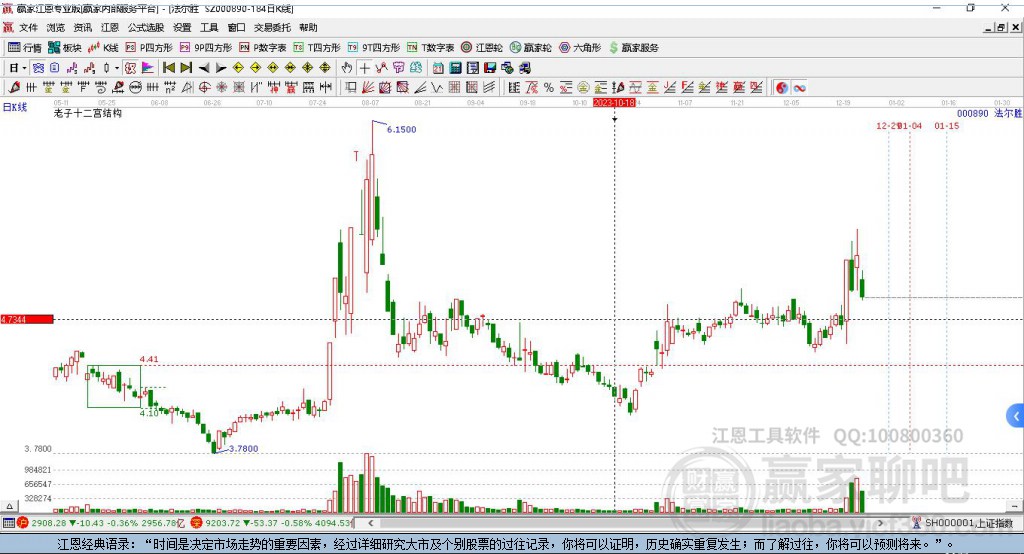Open the P数字表 number table
Image resolution: width=1024 pixels, height=554 pixels.
(263, 48)
